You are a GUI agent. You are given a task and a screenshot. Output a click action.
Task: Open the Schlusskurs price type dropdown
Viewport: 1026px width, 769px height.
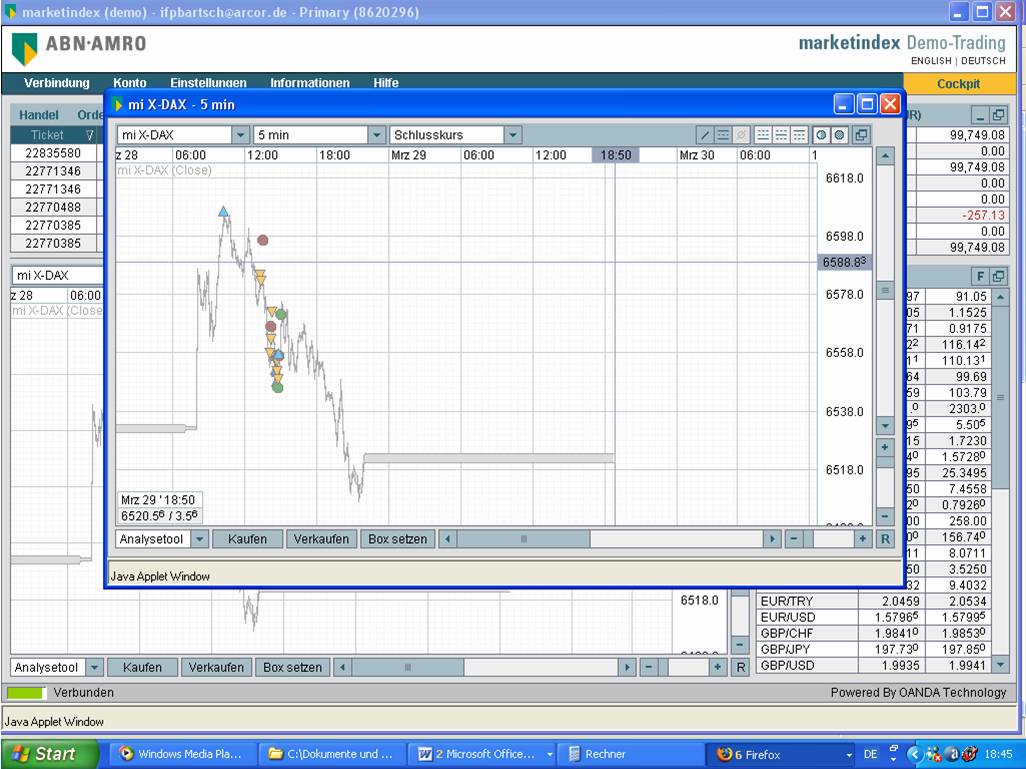[513, 135]
